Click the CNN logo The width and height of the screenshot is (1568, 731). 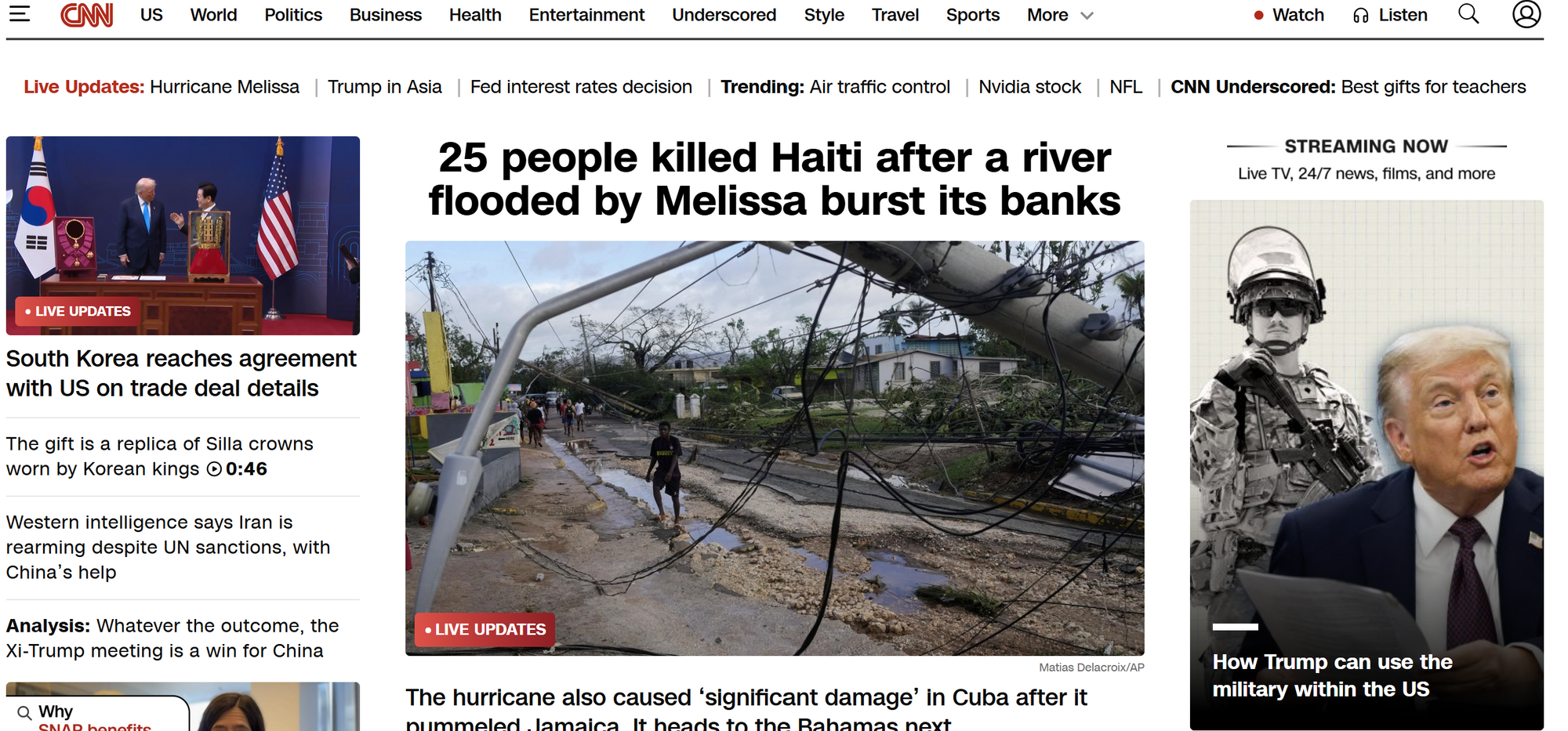tap(87, 14)
